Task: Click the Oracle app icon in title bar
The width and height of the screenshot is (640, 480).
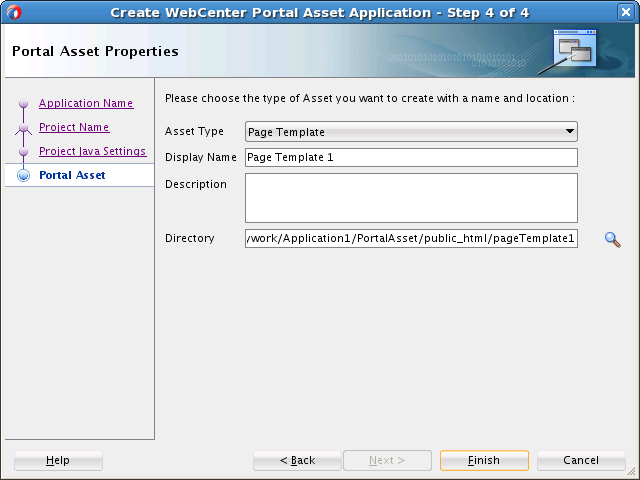Action: [13, 12]
